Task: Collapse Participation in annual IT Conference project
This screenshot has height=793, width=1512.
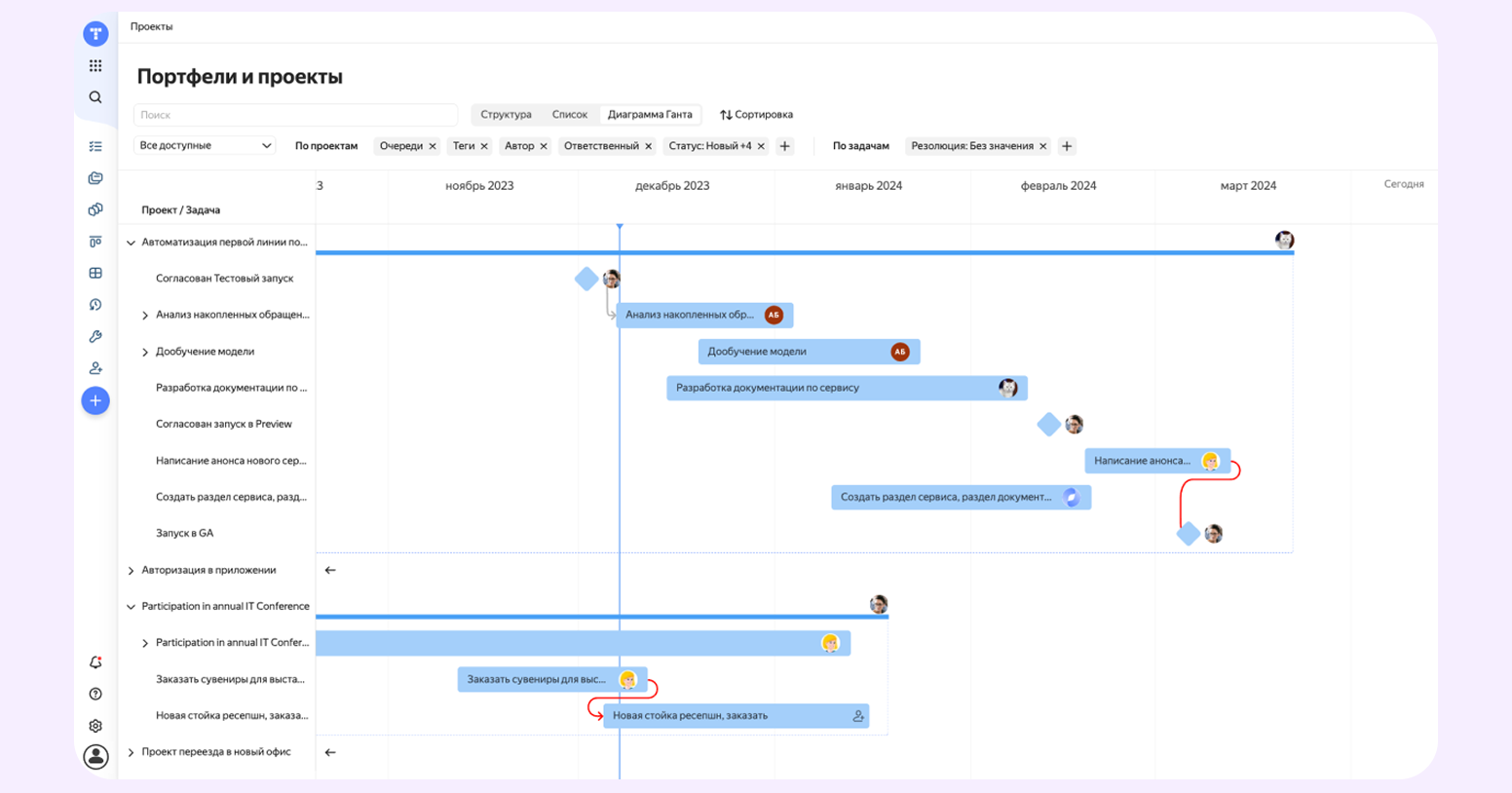Action: click(x=131, y=607)
